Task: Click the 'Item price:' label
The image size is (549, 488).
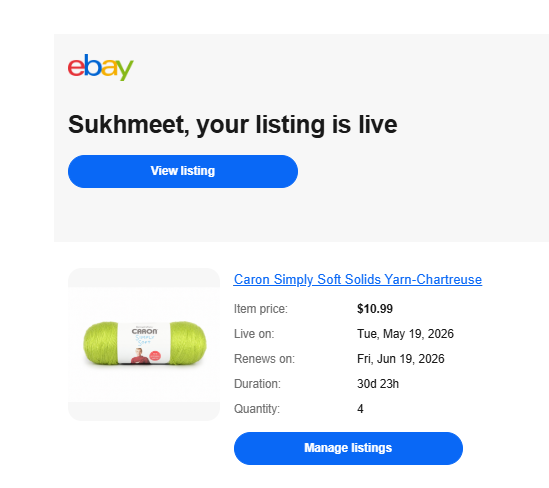Action: 260,309
